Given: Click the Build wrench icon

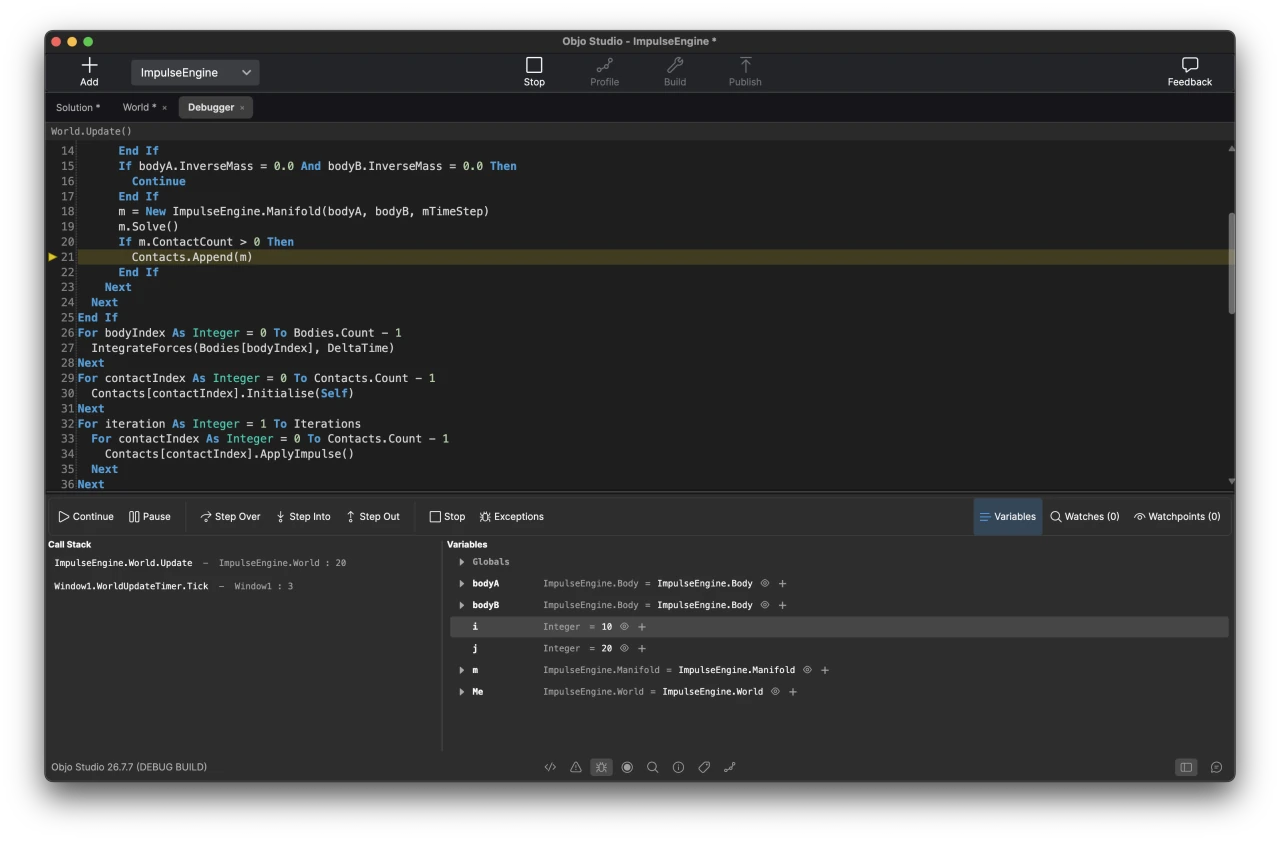Looking at the screenshot, I should [x=675, y=65].
